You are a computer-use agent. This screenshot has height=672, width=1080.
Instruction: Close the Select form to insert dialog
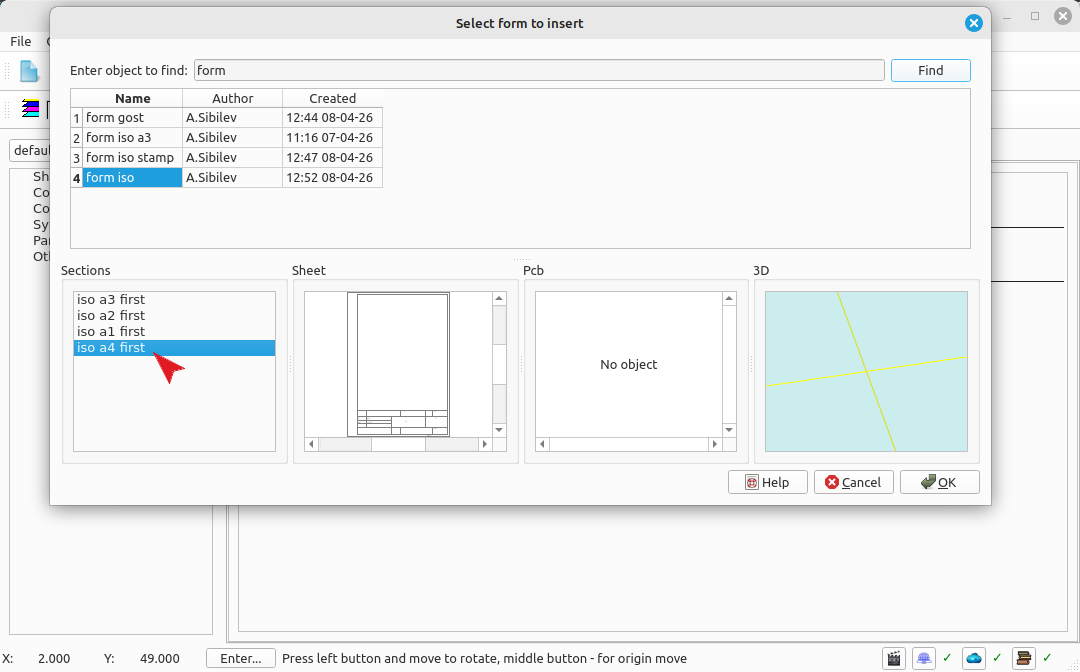click(x=973, y=23)
